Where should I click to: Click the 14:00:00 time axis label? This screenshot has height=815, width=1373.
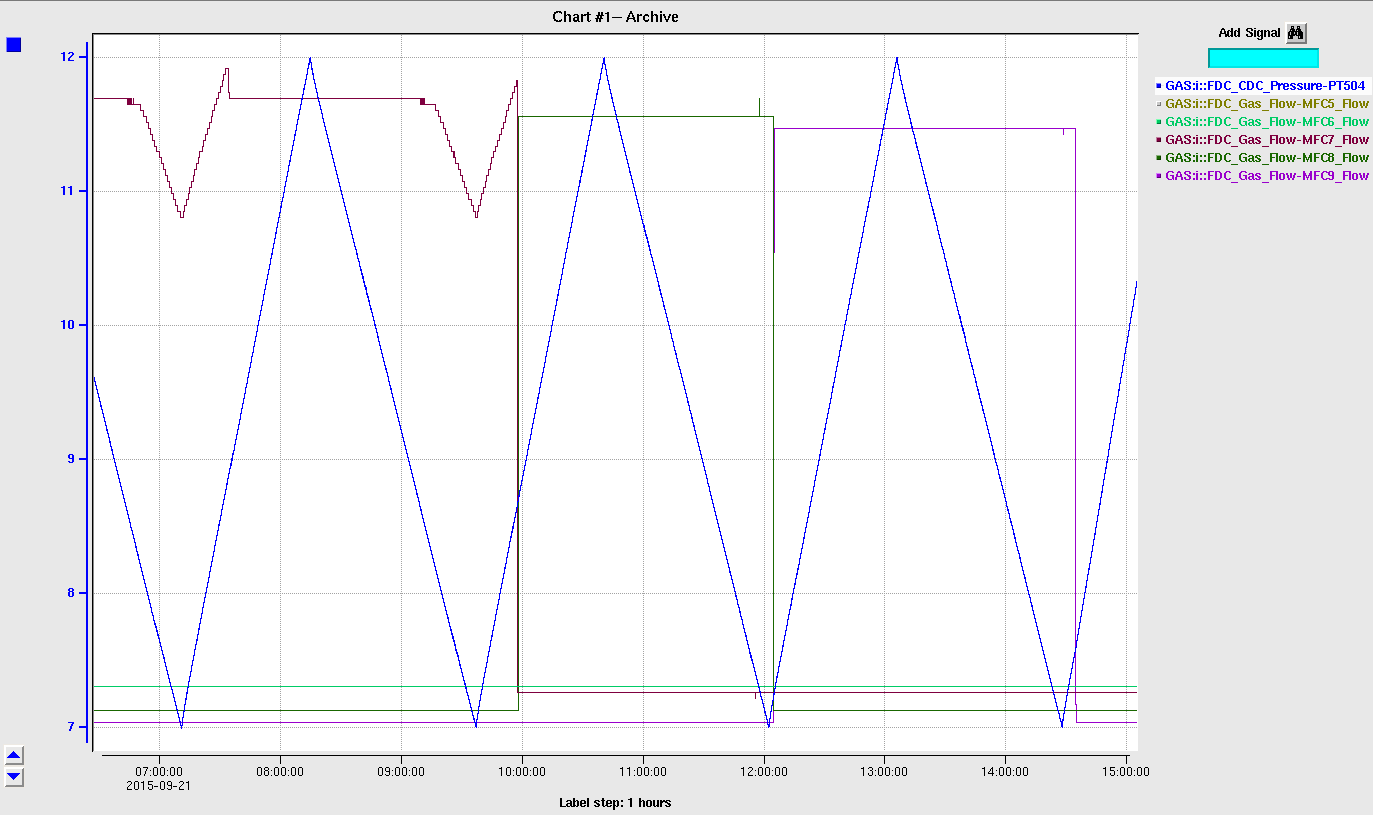1005,772
